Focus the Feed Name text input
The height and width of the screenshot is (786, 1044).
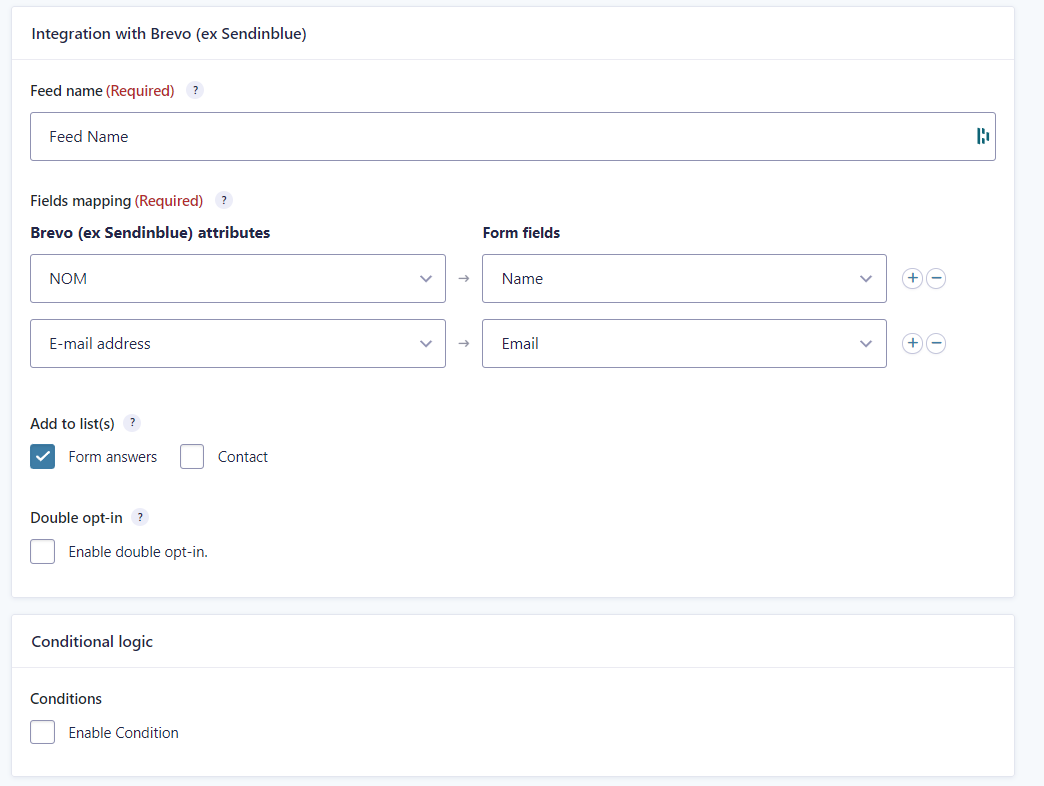pos(513,136)
